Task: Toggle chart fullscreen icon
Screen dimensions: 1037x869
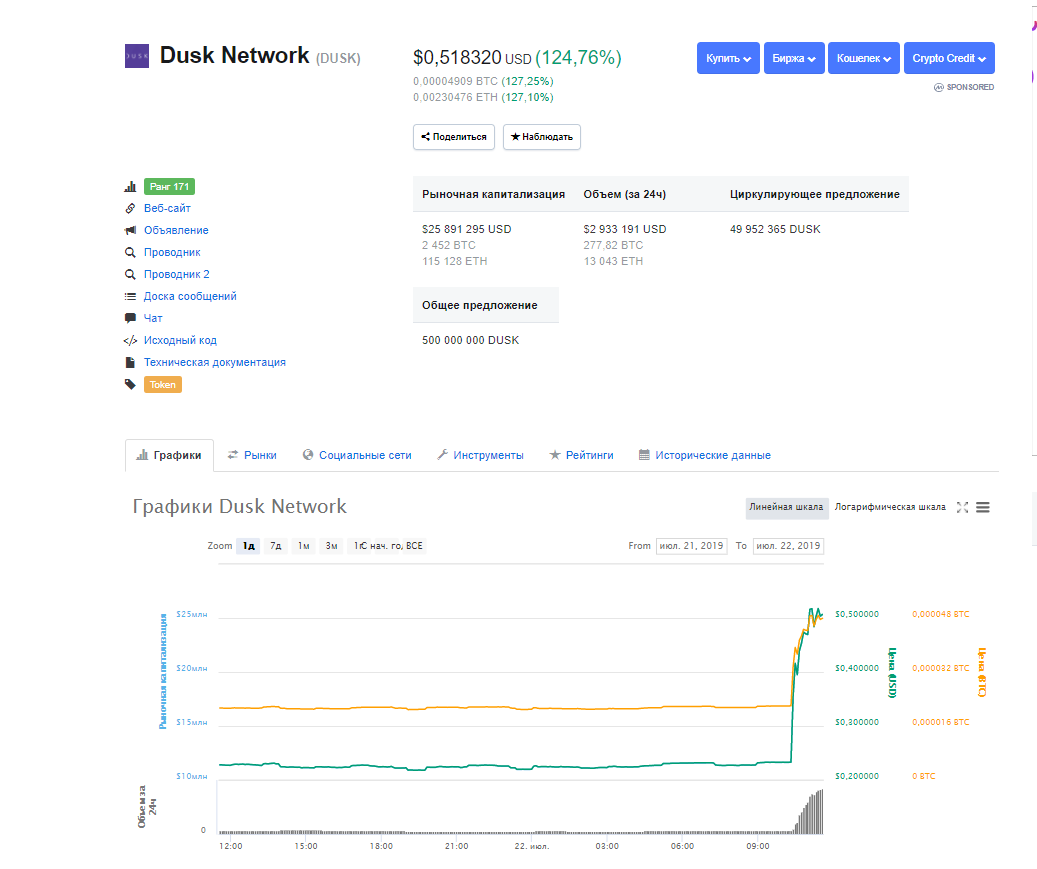Action: [x=962, y=507]
